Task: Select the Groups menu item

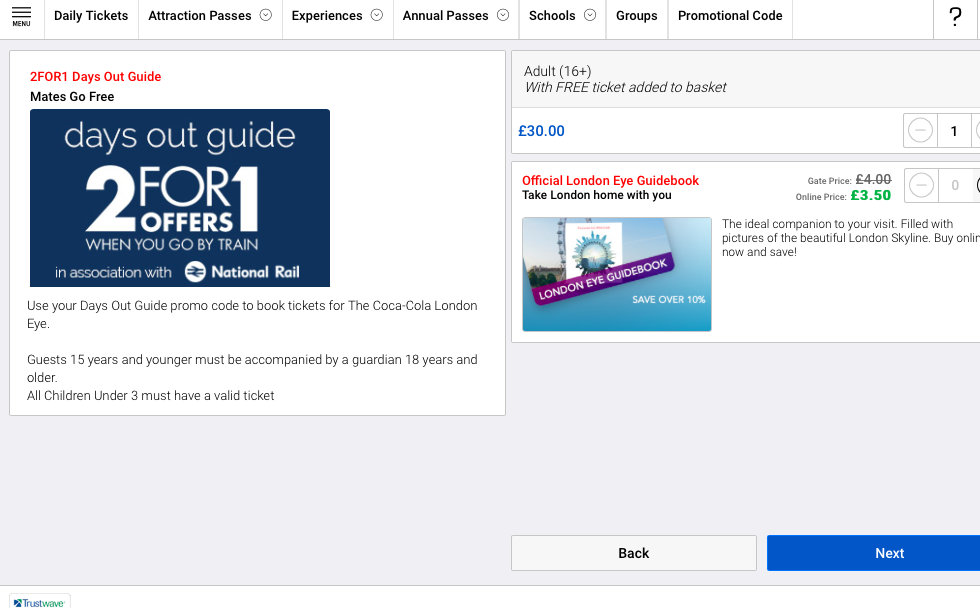Action: (636, 16)
